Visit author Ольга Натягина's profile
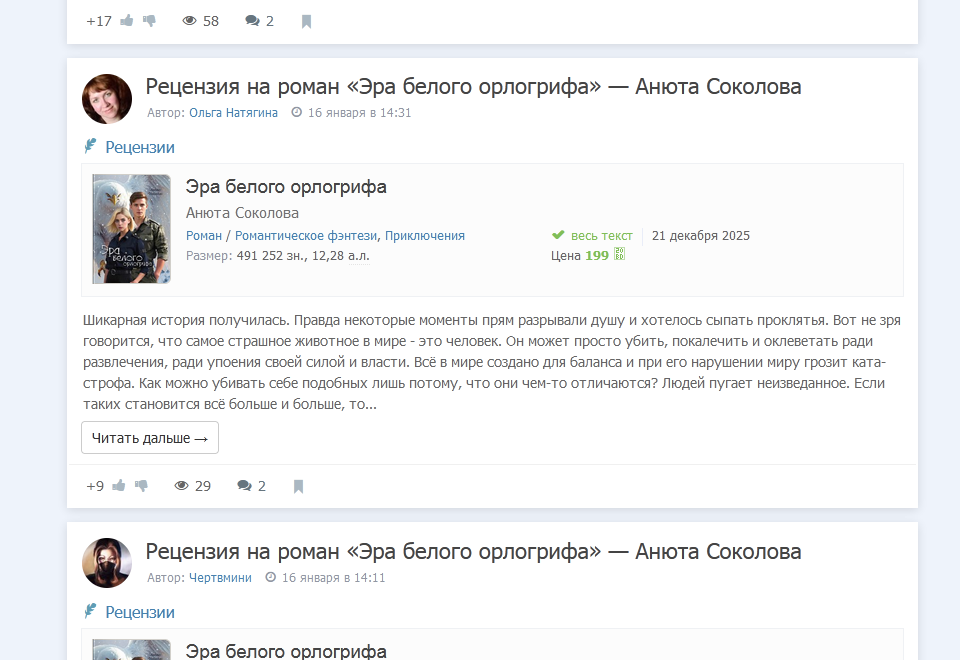The height and width of the screenshot is (660, 960). (x=233, y=113)
